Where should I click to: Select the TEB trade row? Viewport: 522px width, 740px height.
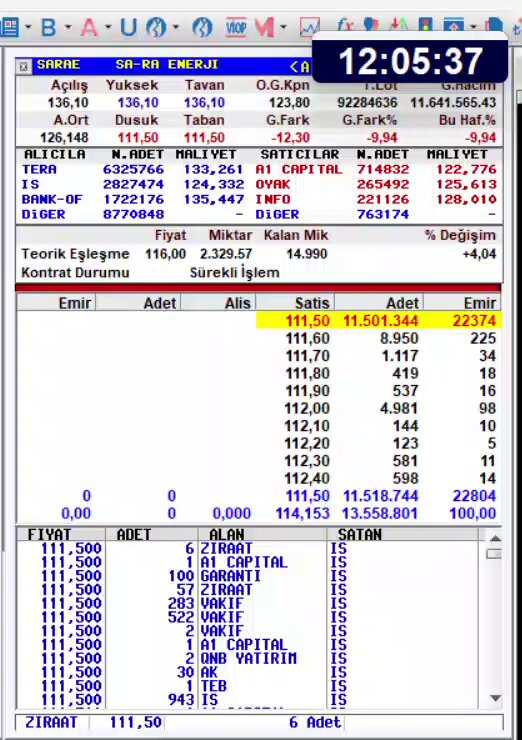coord(248,686)
